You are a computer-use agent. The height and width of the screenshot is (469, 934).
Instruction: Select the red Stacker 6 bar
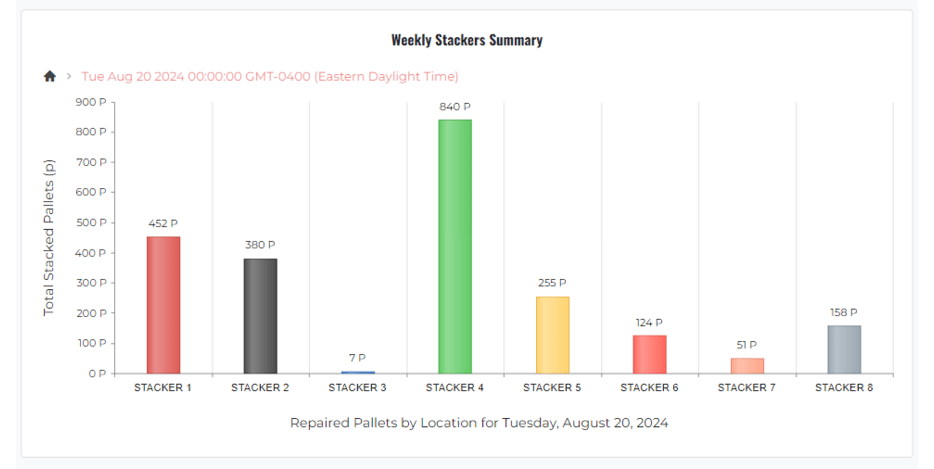coord(649,354)
